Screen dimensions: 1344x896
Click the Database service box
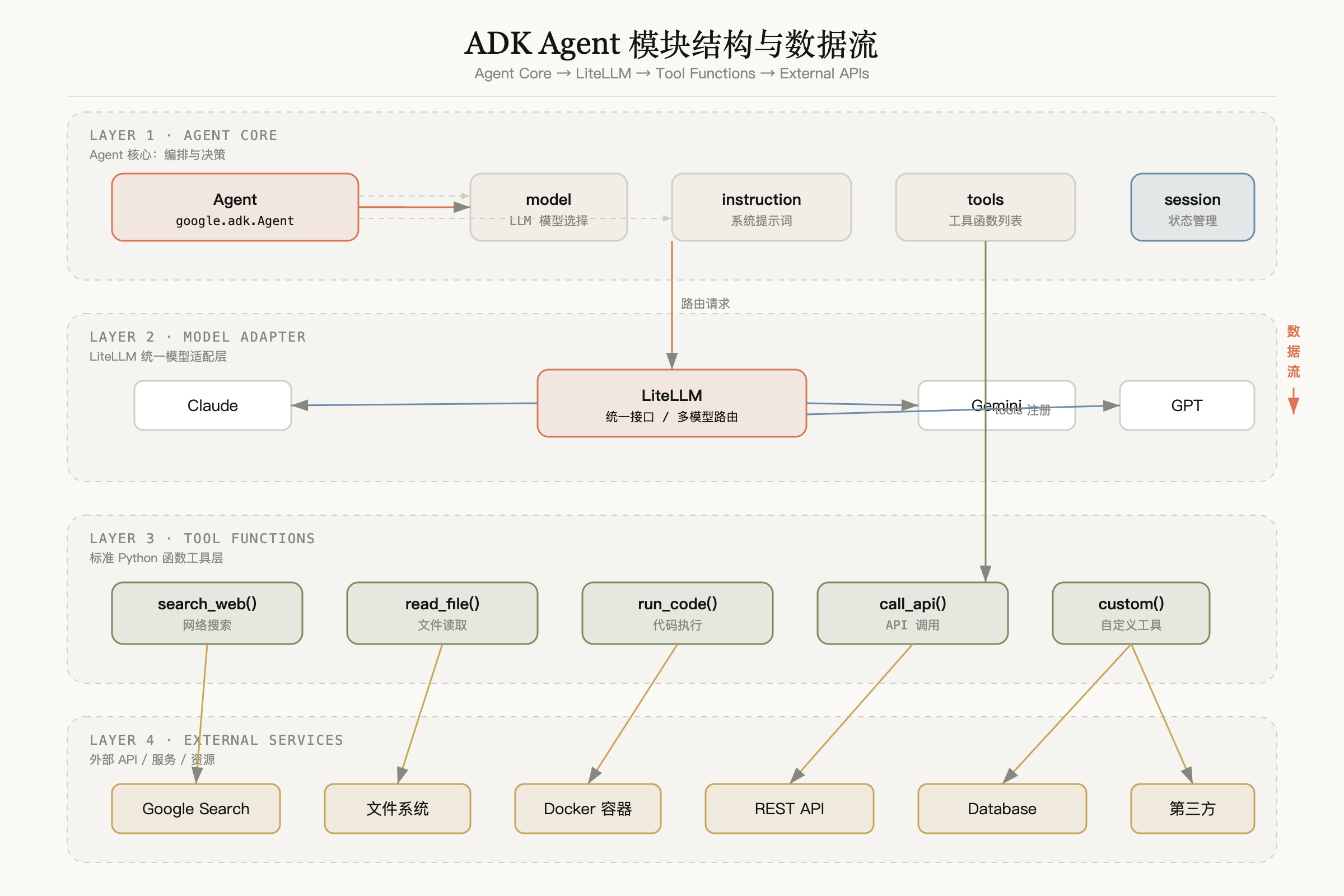[x=1002, y=809]
